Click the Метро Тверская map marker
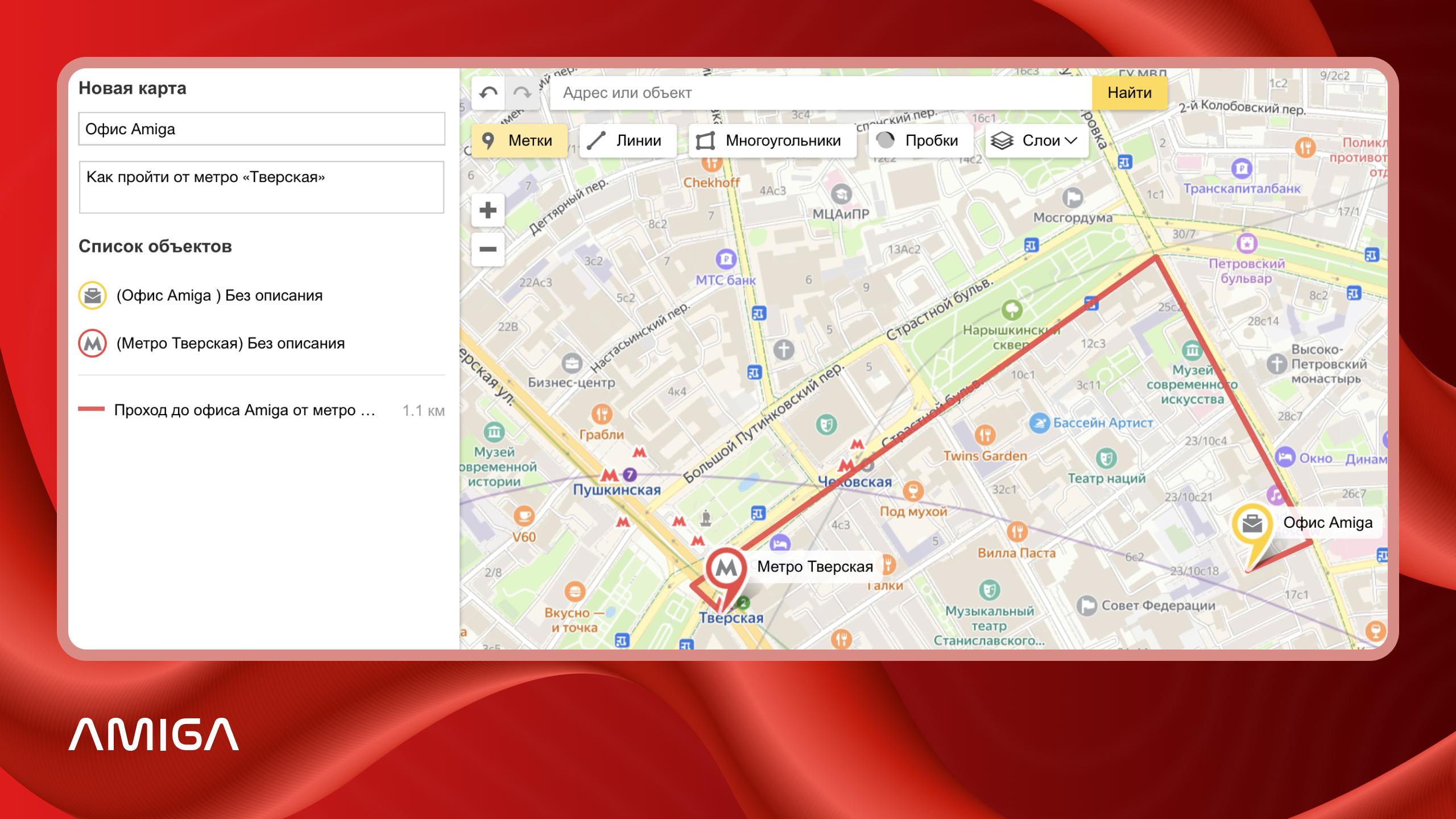Viewport: 1456px width, 819px height. pos(726,568)
